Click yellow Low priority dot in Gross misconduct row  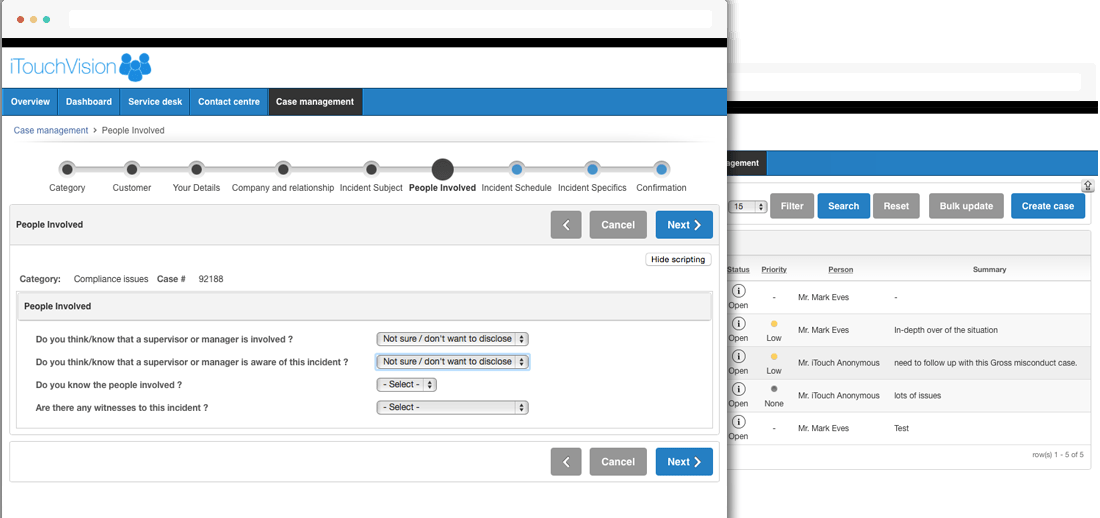[774, 357]
